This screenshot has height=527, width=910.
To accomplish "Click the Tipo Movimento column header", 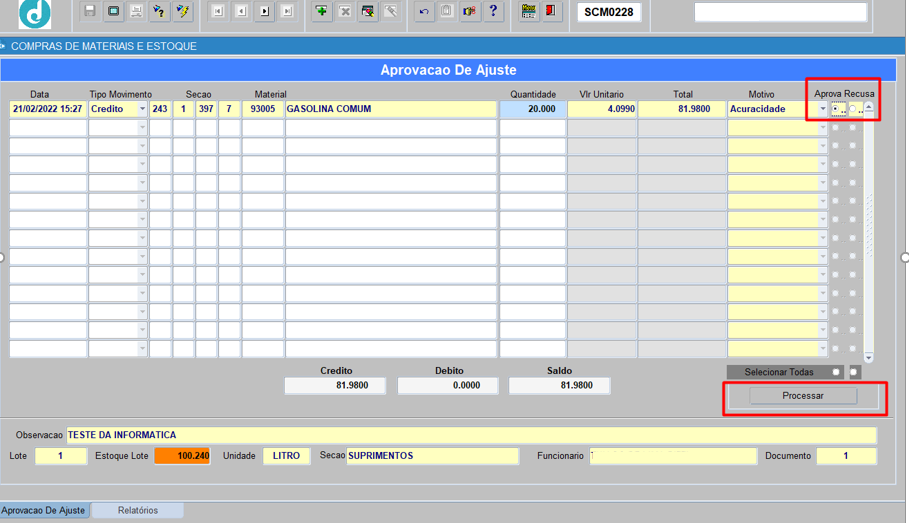I will pos(121,94).
